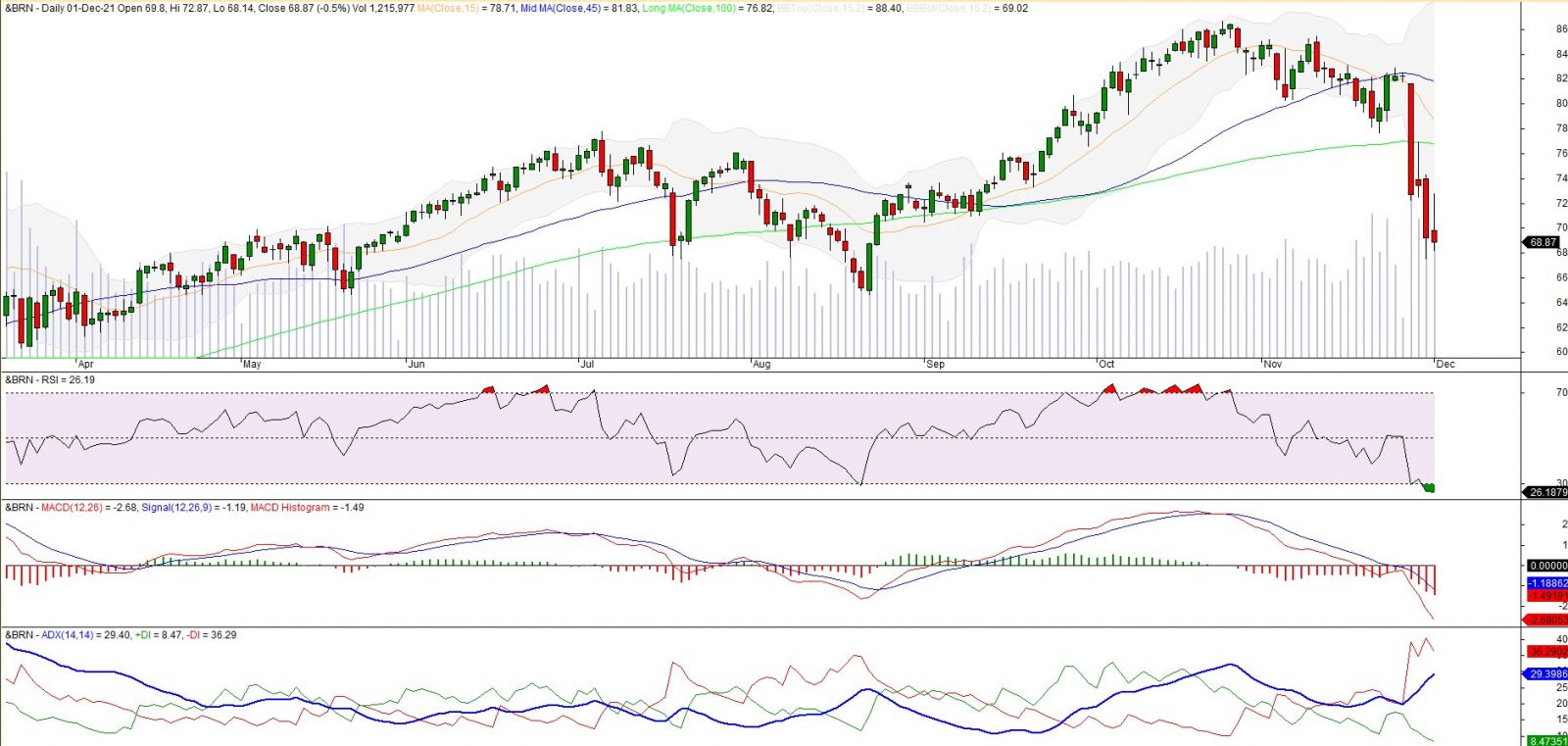
Task: Select the green Long MA(Close,100) = 76.82 label
Action: pyautogui.click(x=708, y=8)
